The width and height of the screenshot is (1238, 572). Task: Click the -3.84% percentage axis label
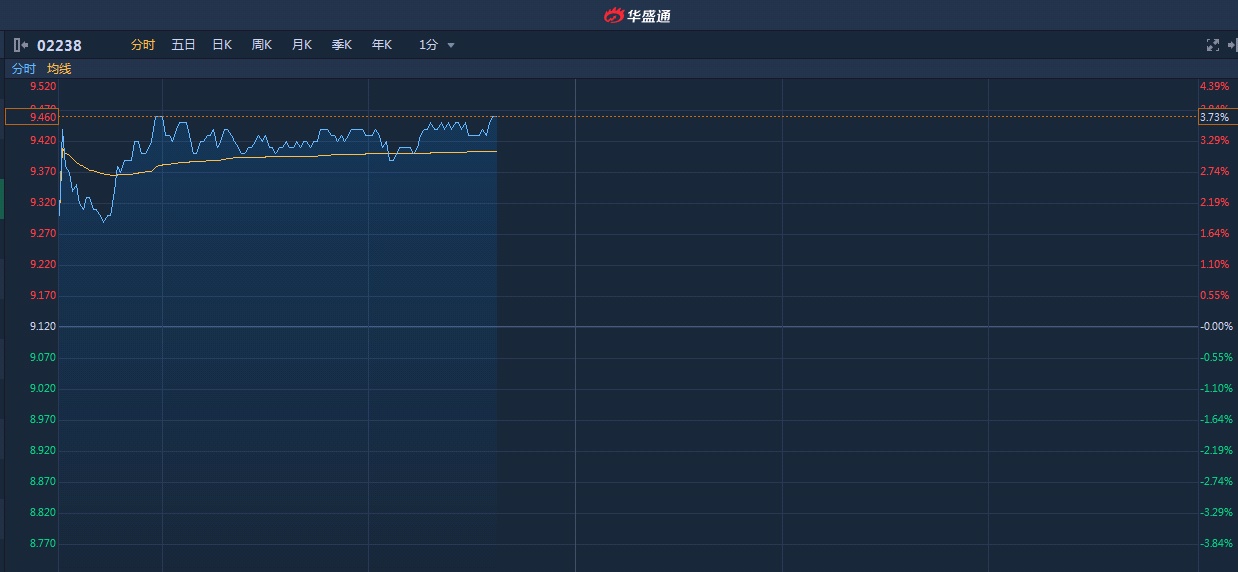point(1216,544)
